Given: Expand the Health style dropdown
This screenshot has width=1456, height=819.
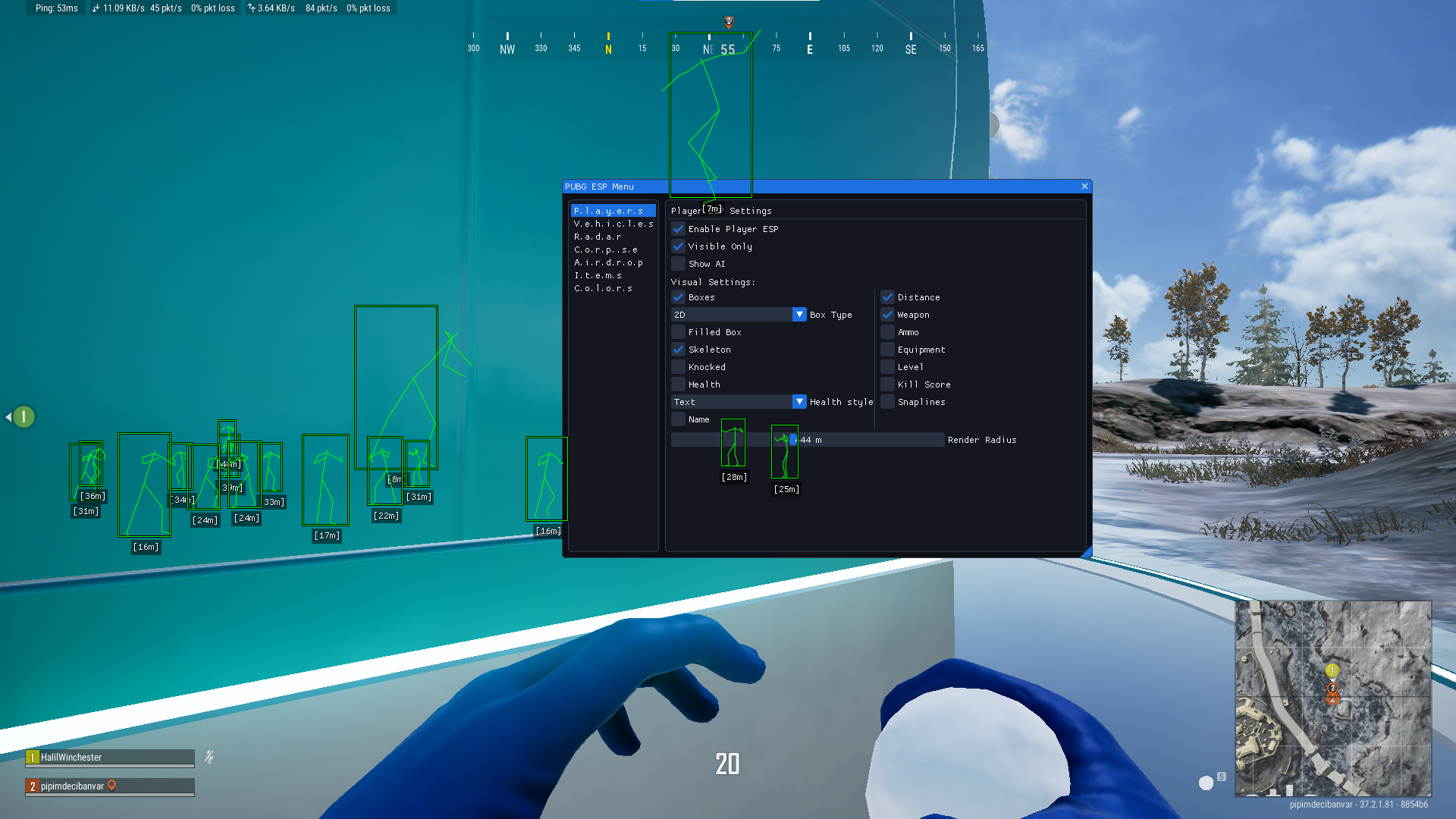Looking at the screenshot, I should 799,402.
